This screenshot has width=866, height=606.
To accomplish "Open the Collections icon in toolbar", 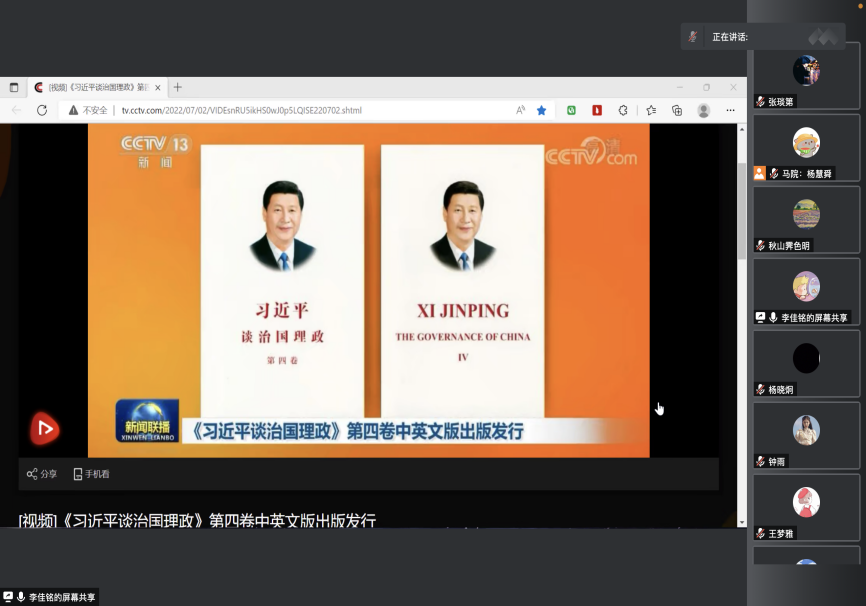I will point(677,110).
